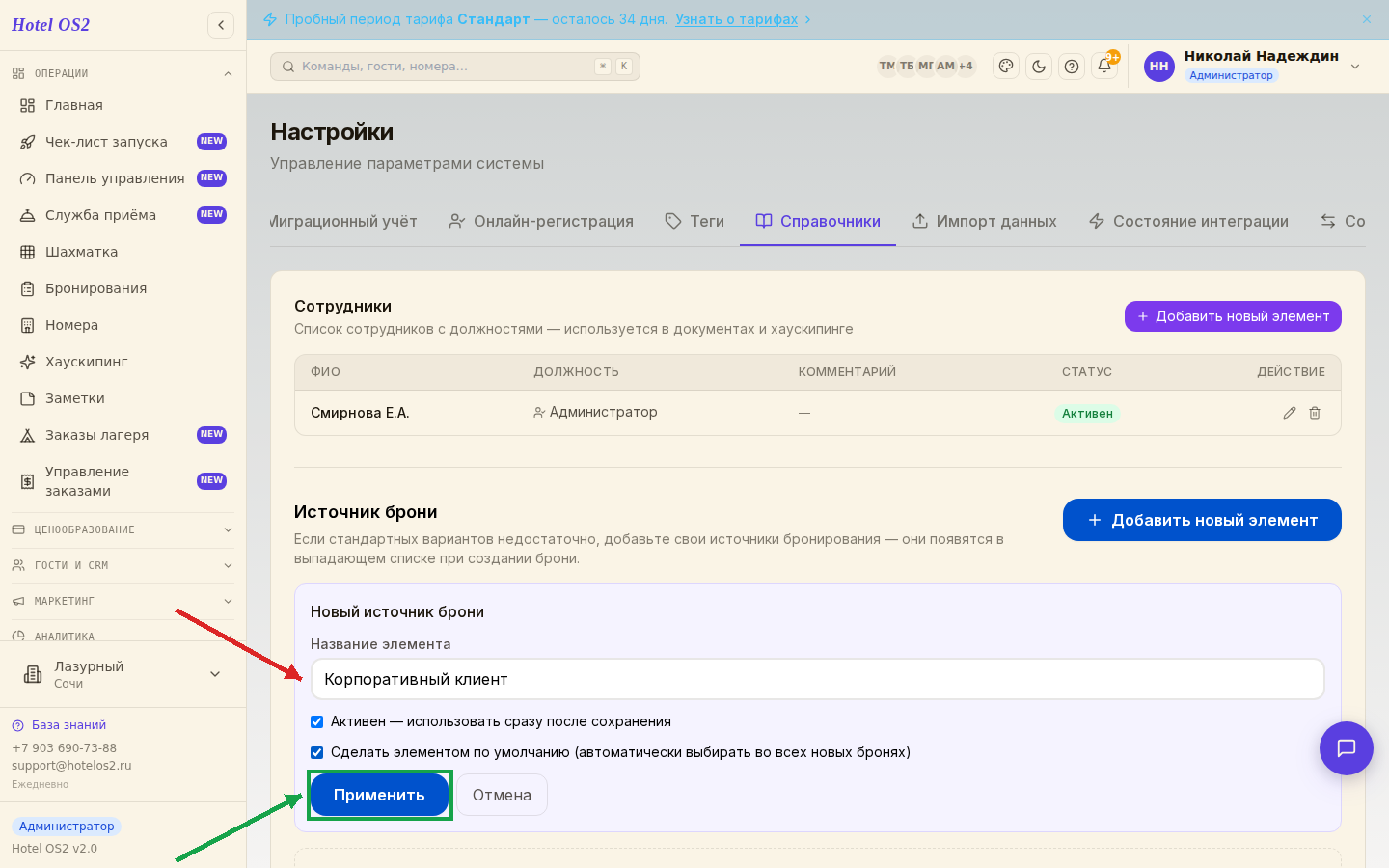Edit Смирнова Е.А. with the pencil icon
The width and height of the screenshot is (1389, 868).
tap(1290, 413)
